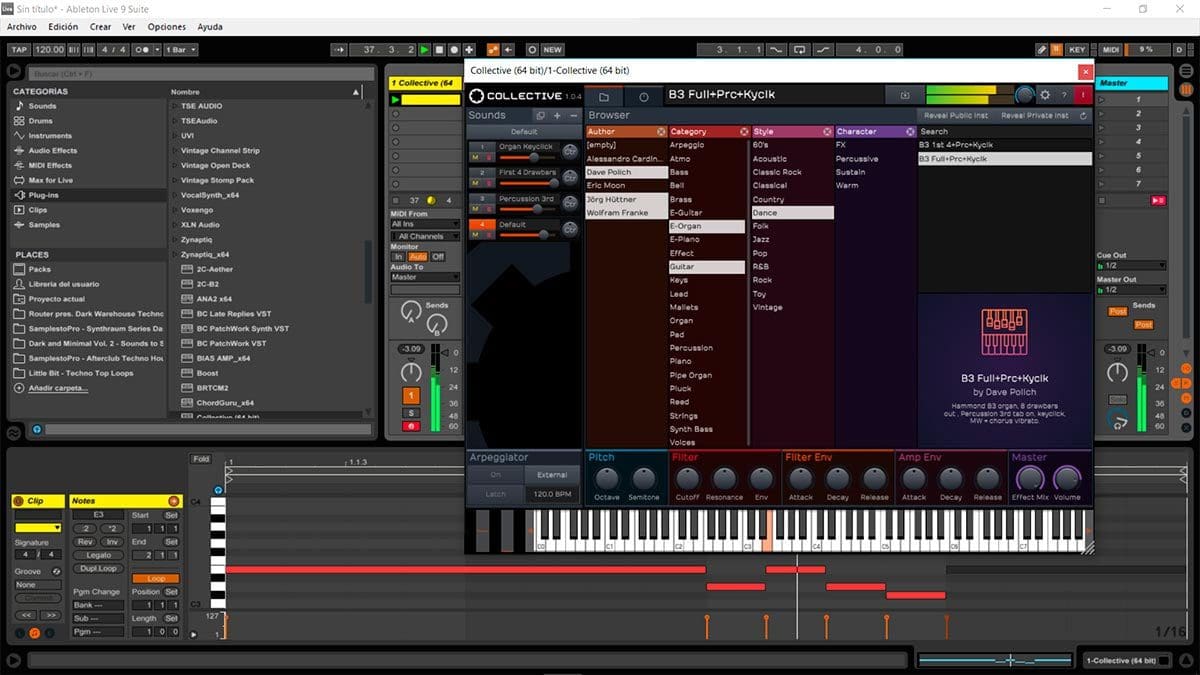
Task: Click the refresh icon beside Reveal Private Inst
Action: pos(1083,116)
